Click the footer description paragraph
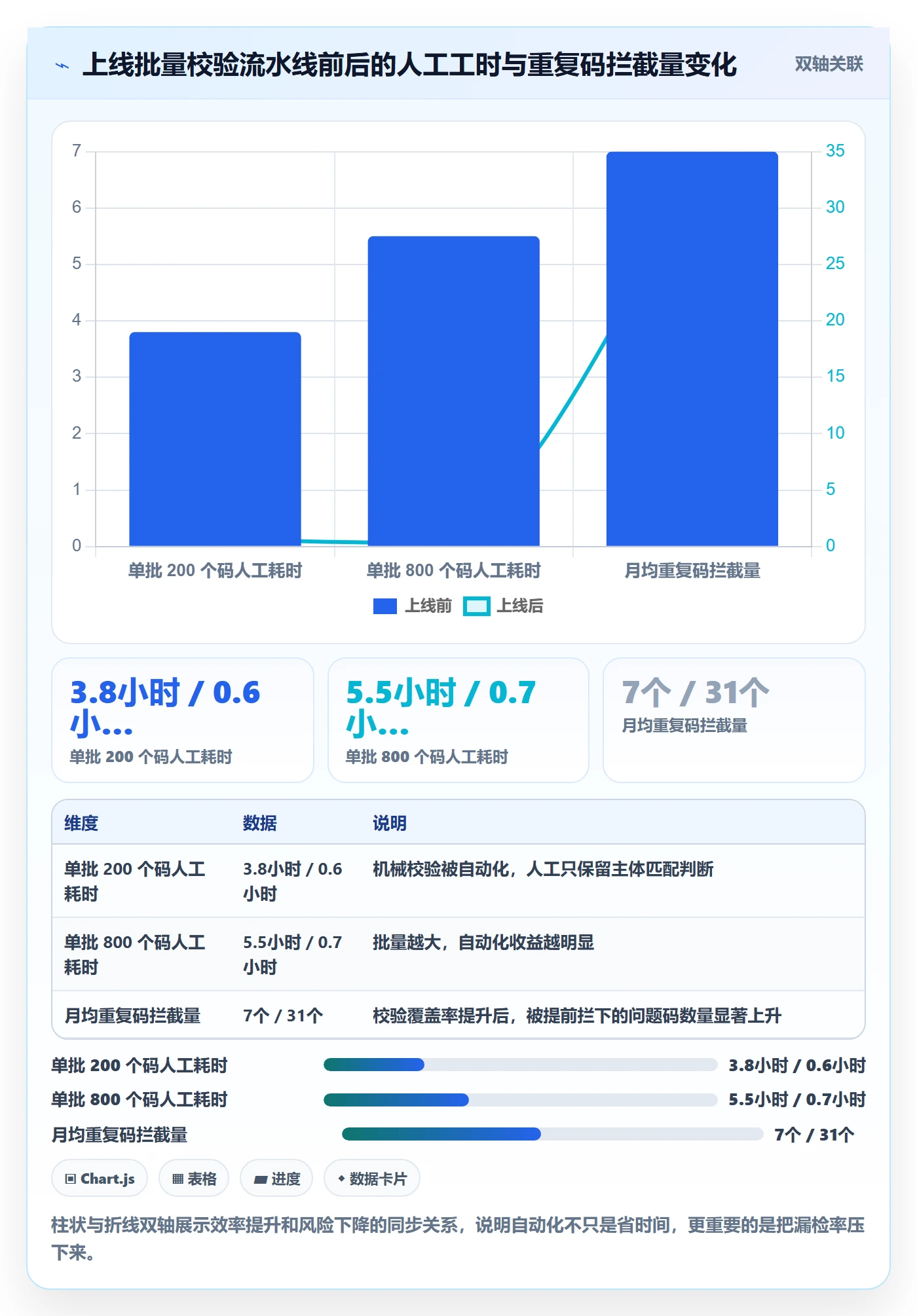Screen dimensions: 917x1316 coord(458,1238)
